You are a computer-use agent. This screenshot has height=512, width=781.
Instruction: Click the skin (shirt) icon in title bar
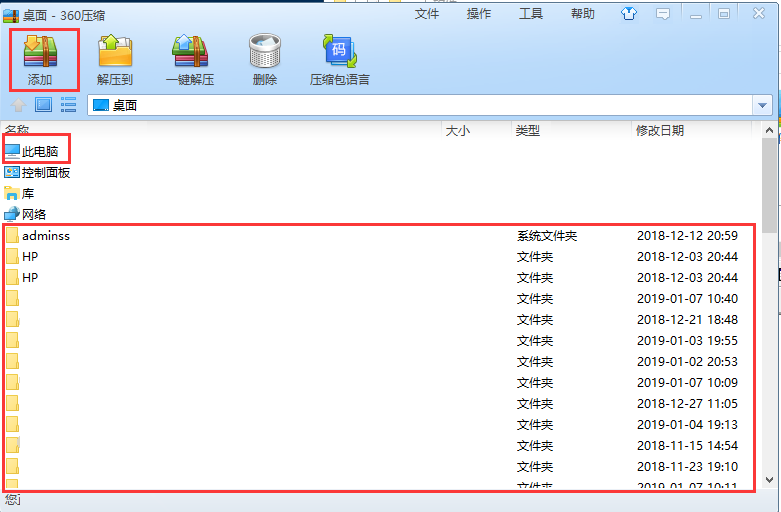pyautogui.click(x=628, y=14)
